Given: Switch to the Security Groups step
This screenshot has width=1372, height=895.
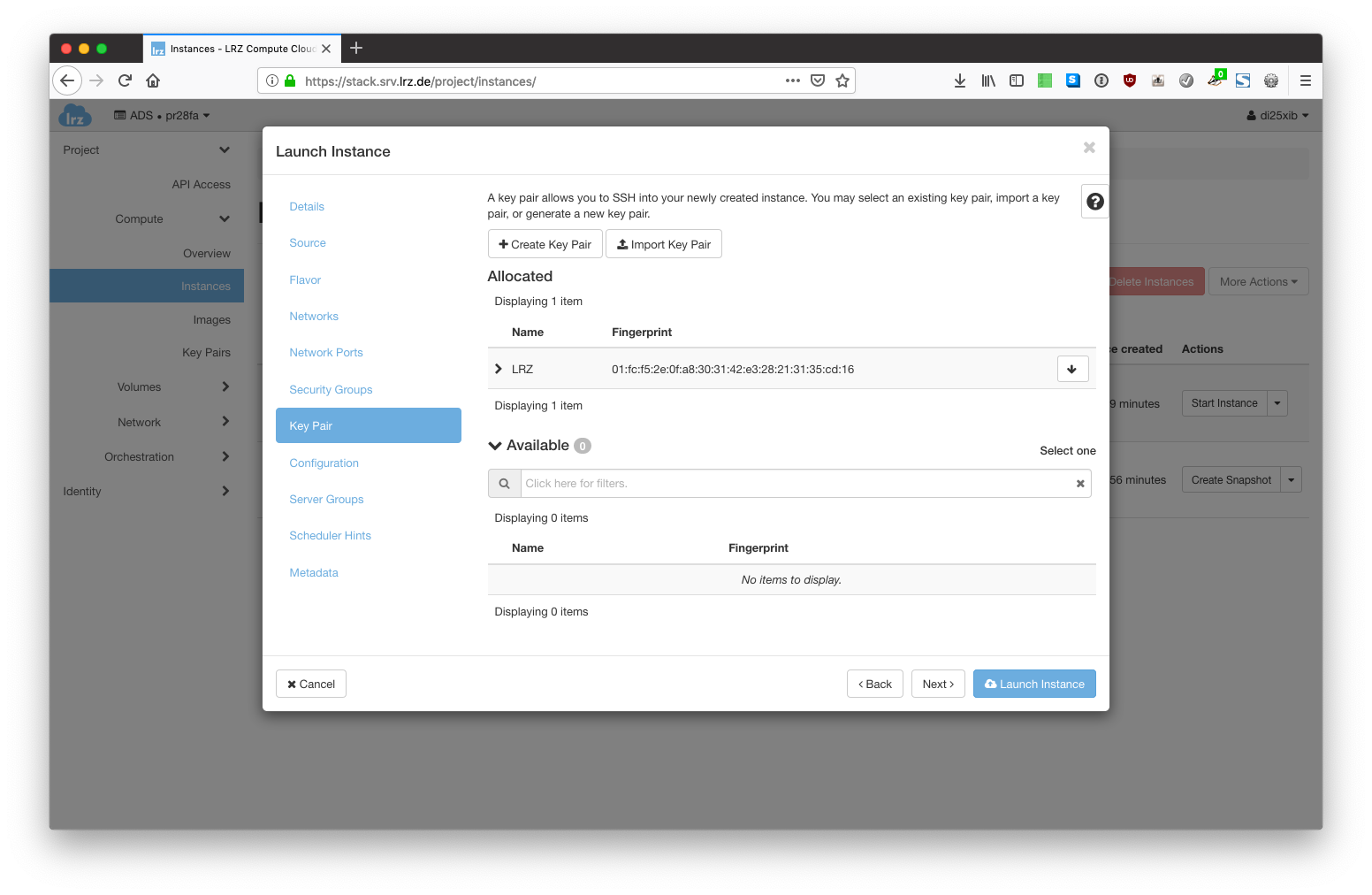Looking at the screenshot, I should click(331, 390).
